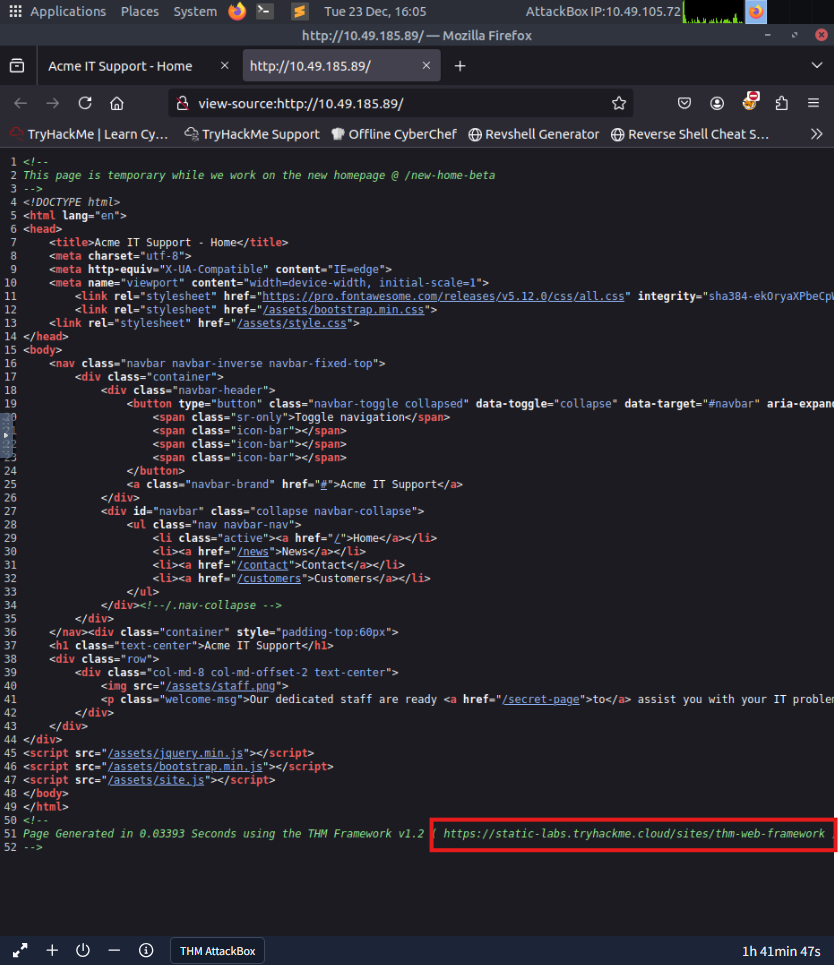Follow the /news link in source
Screen dimensions: 838x965
tap(253, 551)
